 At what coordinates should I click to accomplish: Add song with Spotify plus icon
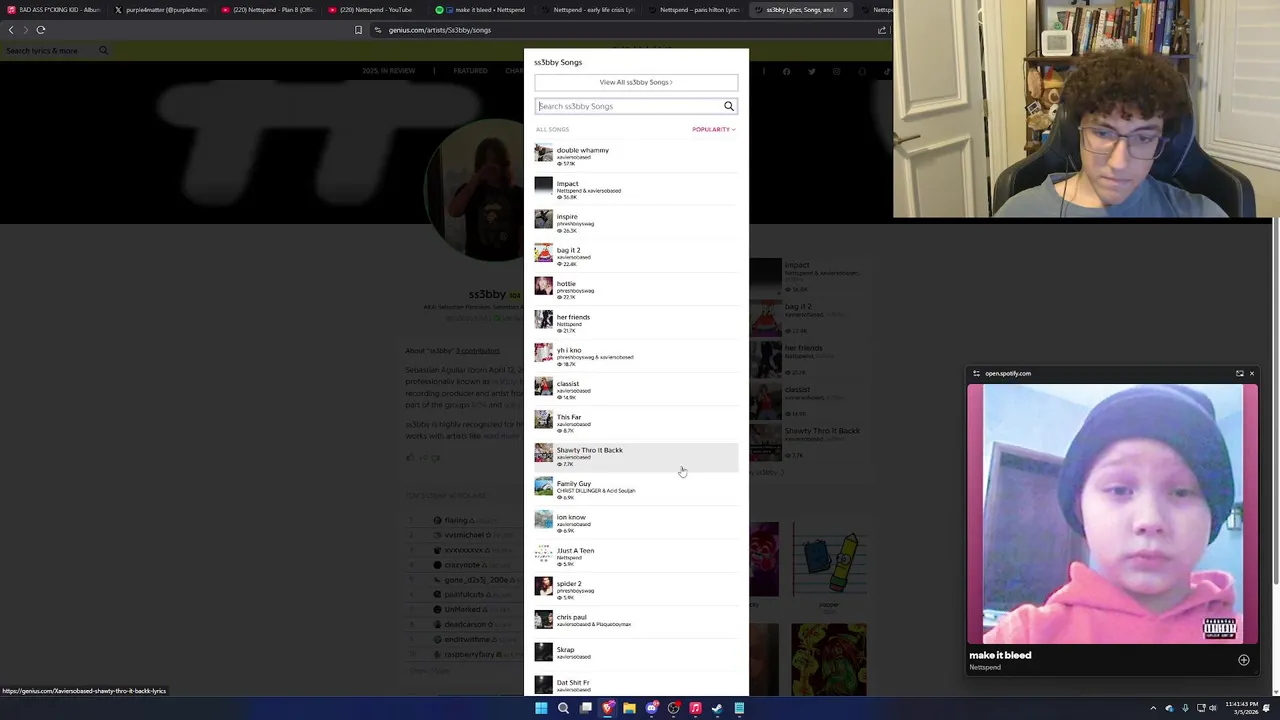pyautogui.click(x=1243, y=660)
